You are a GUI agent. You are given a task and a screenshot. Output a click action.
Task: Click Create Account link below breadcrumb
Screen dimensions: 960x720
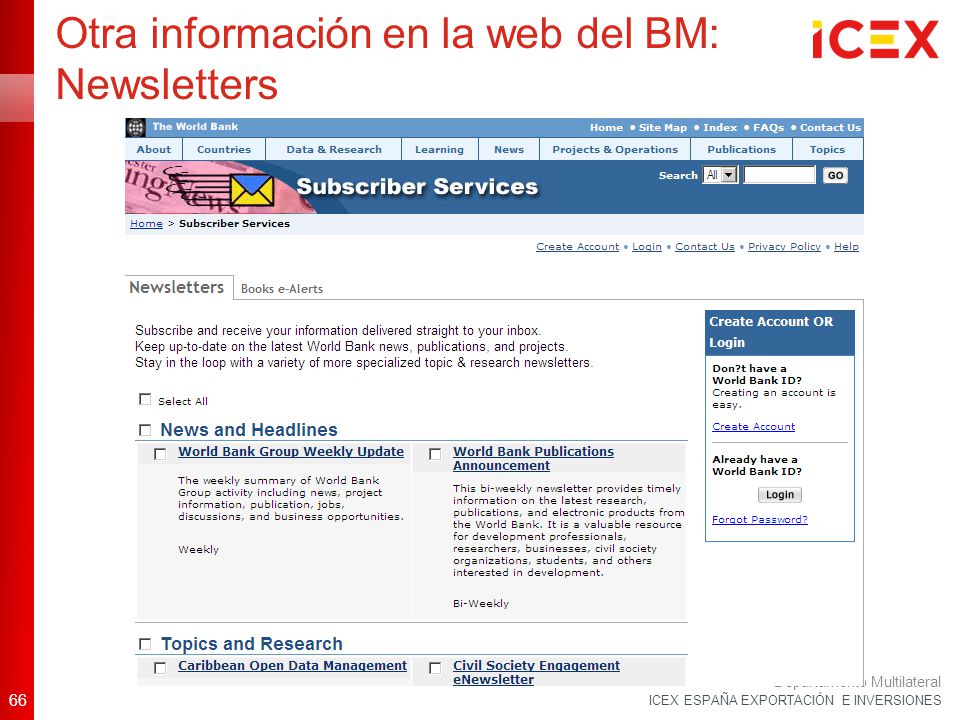click(577, 246)
